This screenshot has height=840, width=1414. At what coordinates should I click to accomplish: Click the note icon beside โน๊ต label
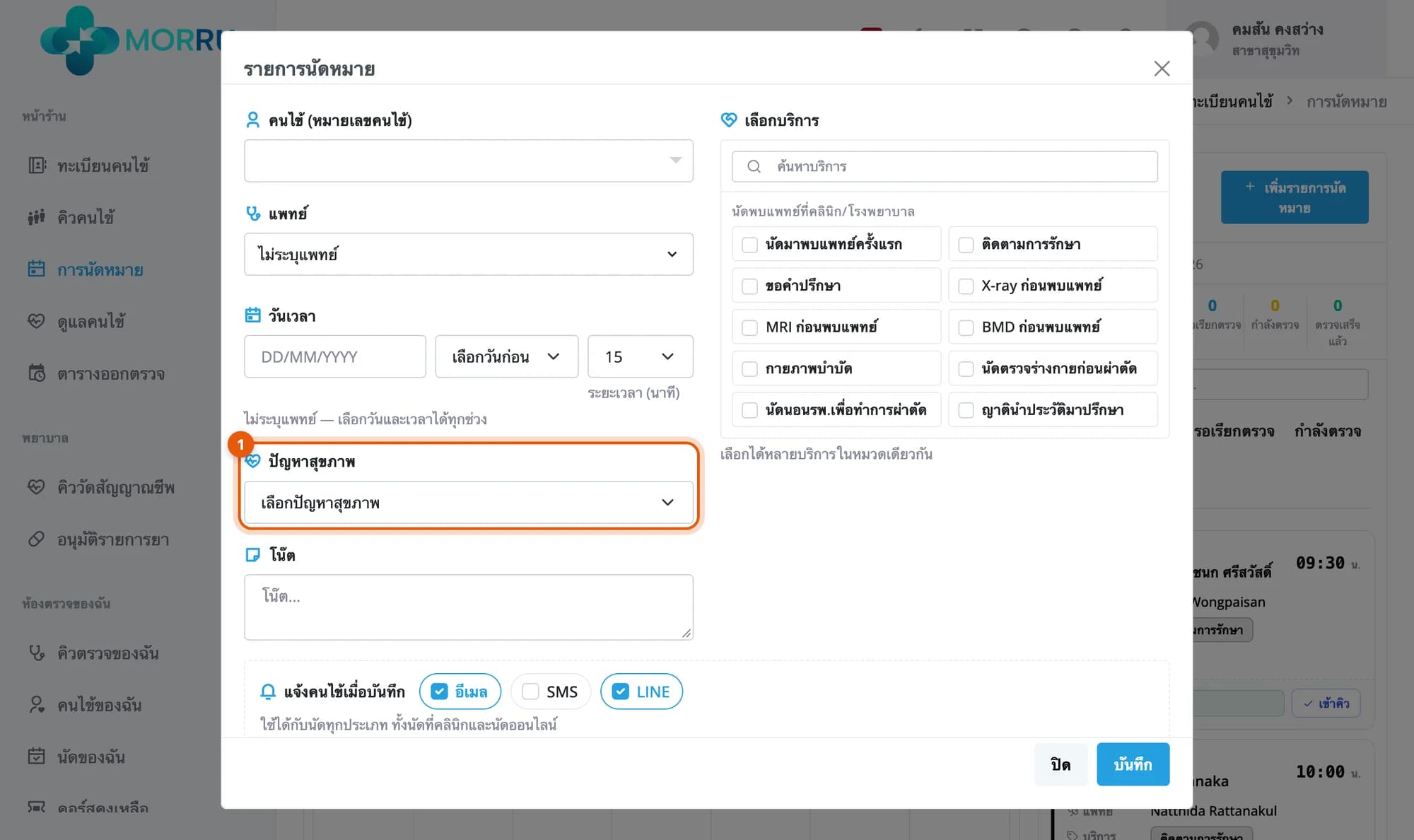pyautogui.click(x=252, y=555)
